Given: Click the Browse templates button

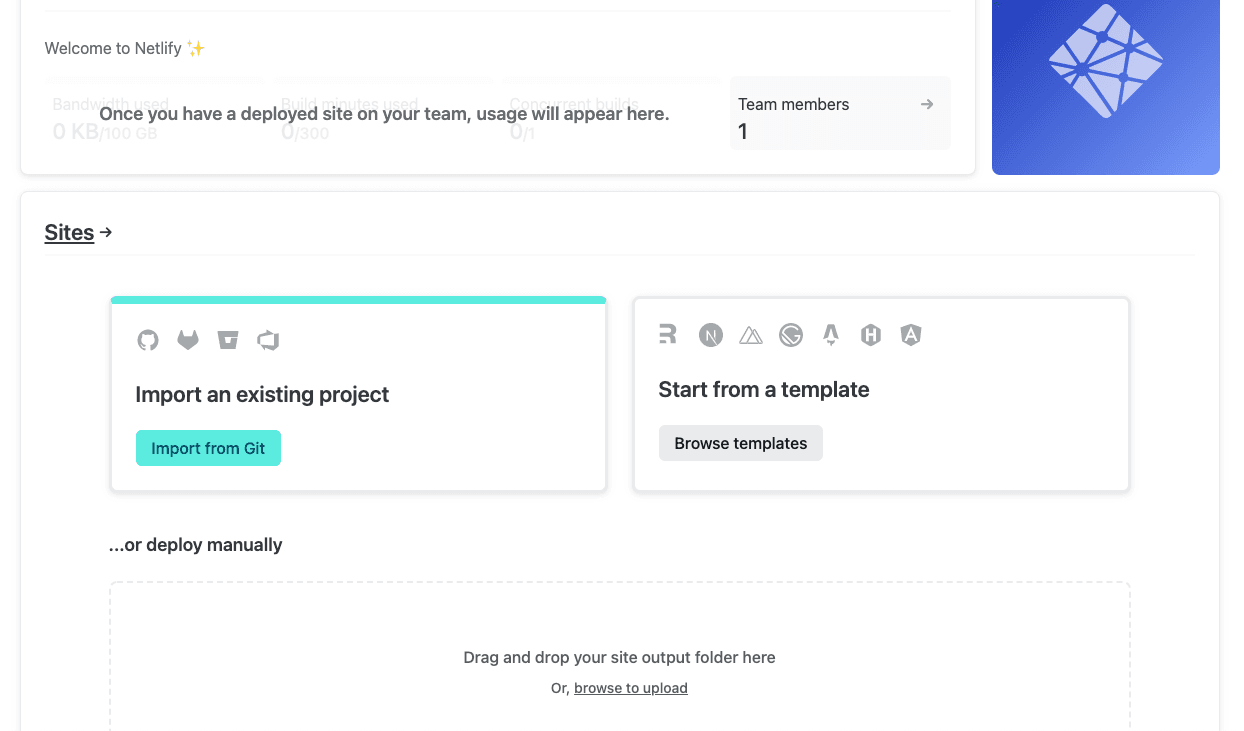Looking at the screenshot, I should [741, 443].
